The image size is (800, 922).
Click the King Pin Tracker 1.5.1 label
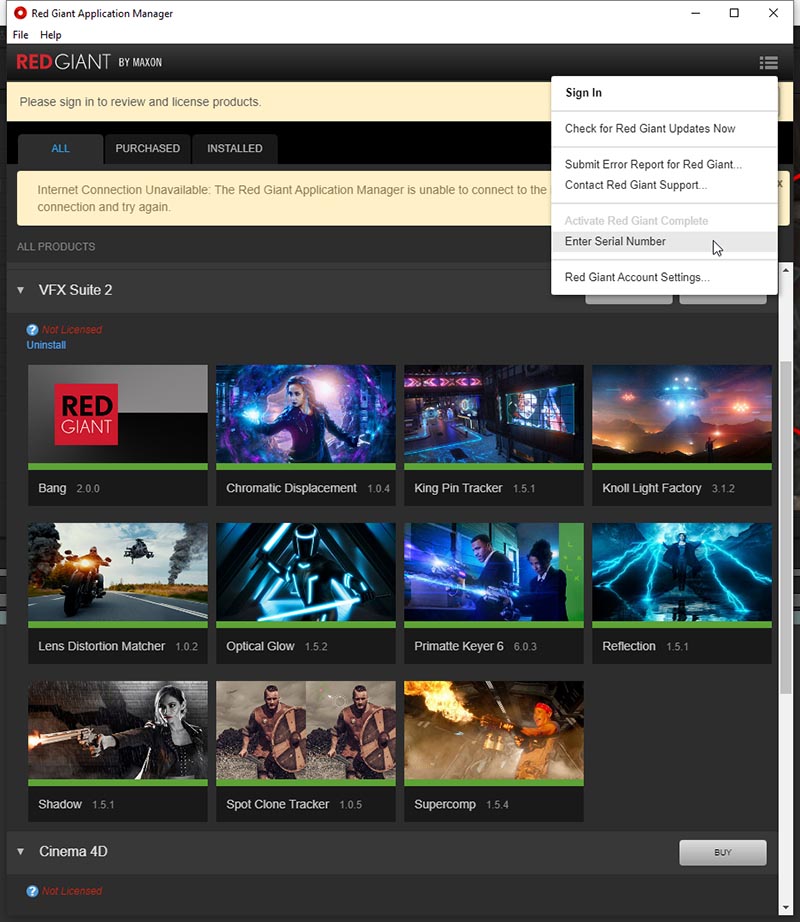click(474, 489)
